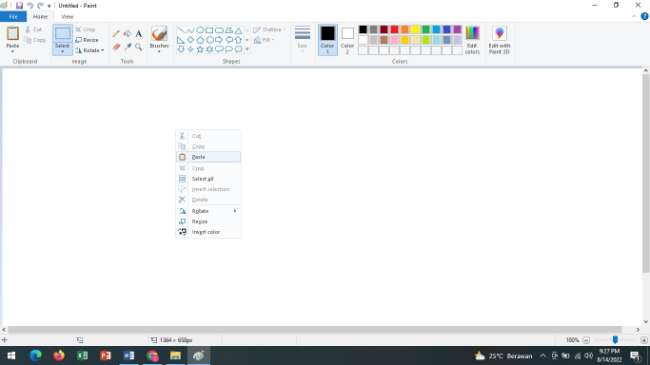Click the ribbon Resize button
The width and height of the screenshot is (650, 365).
(x=87, y=40)
